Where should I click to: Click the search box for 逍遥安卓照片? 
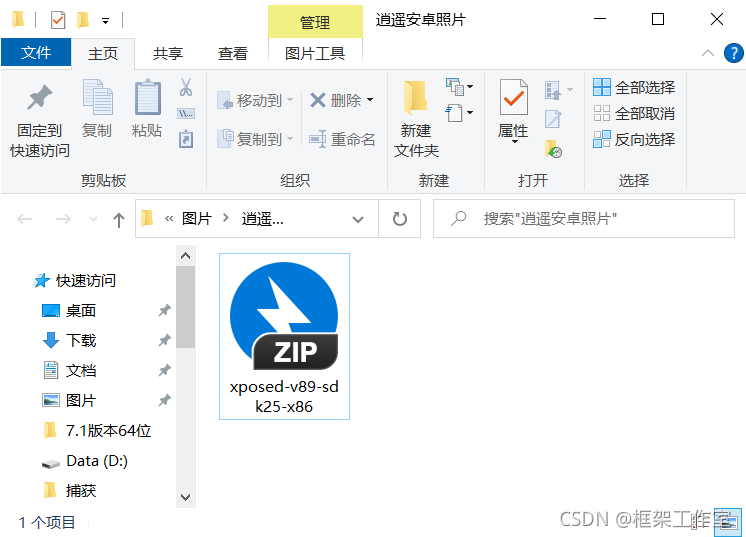(x=584, y=219)
